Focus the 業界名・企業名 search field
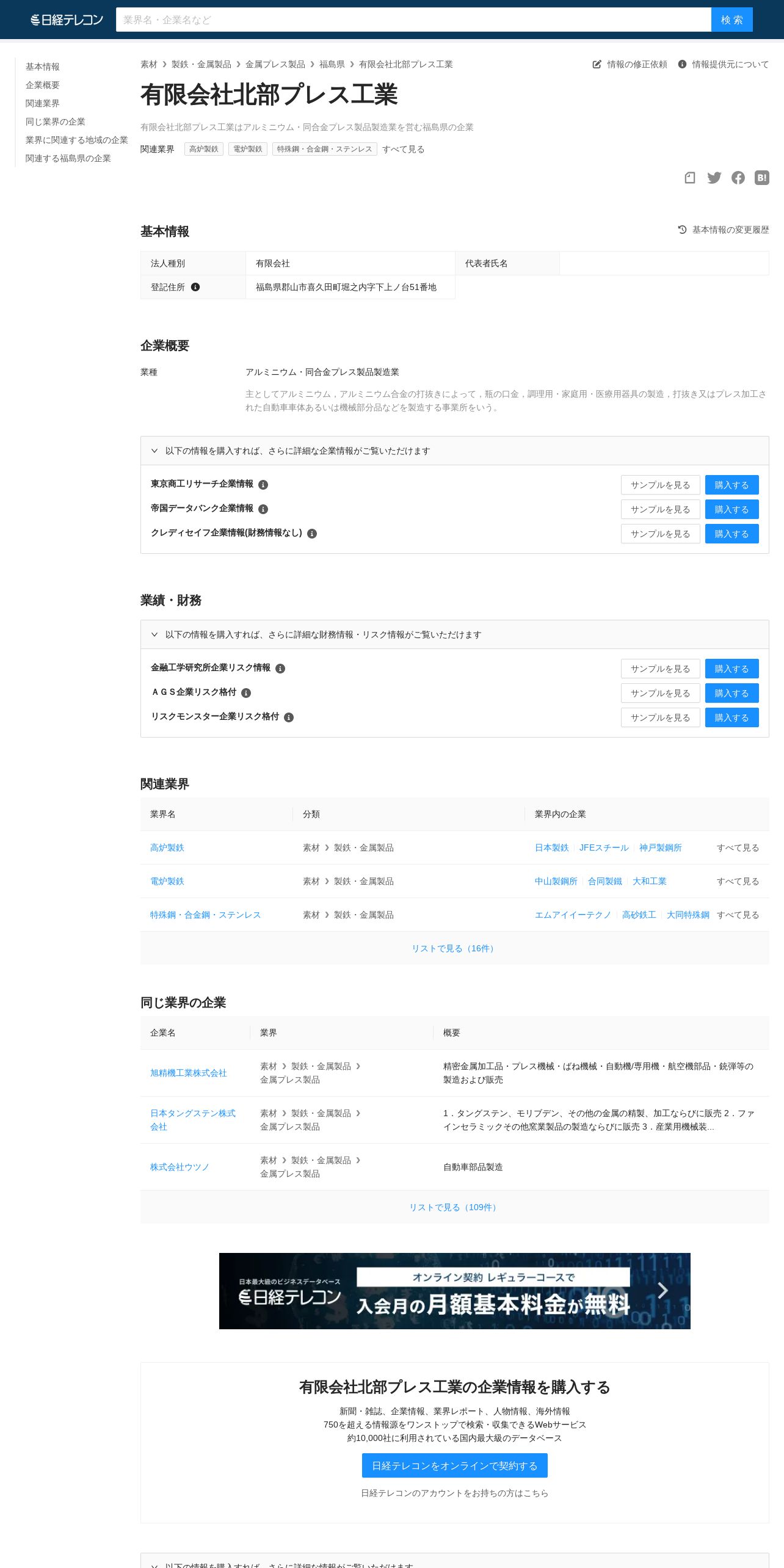The image size is (784, 1568). 413,20
